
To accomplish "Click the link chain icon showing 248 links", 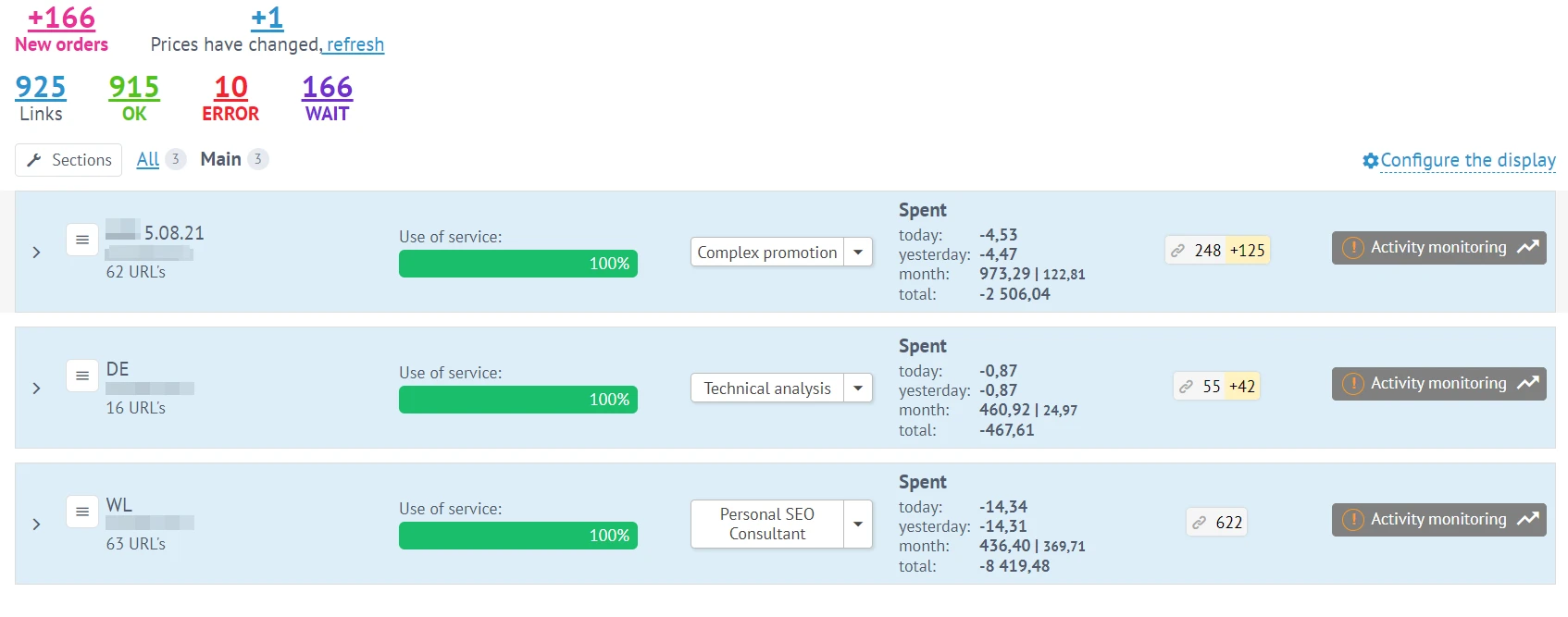I will pos(1177,251).
